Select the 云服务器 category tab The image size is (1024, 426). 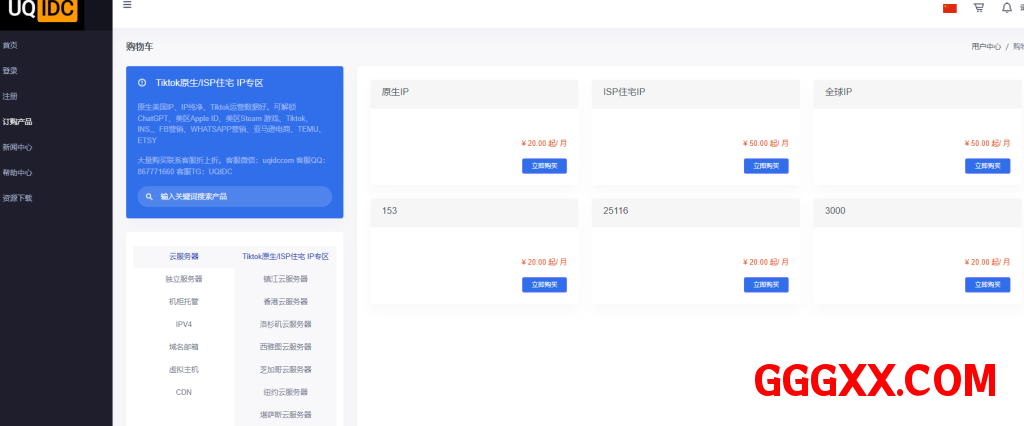tap(184, 257)
